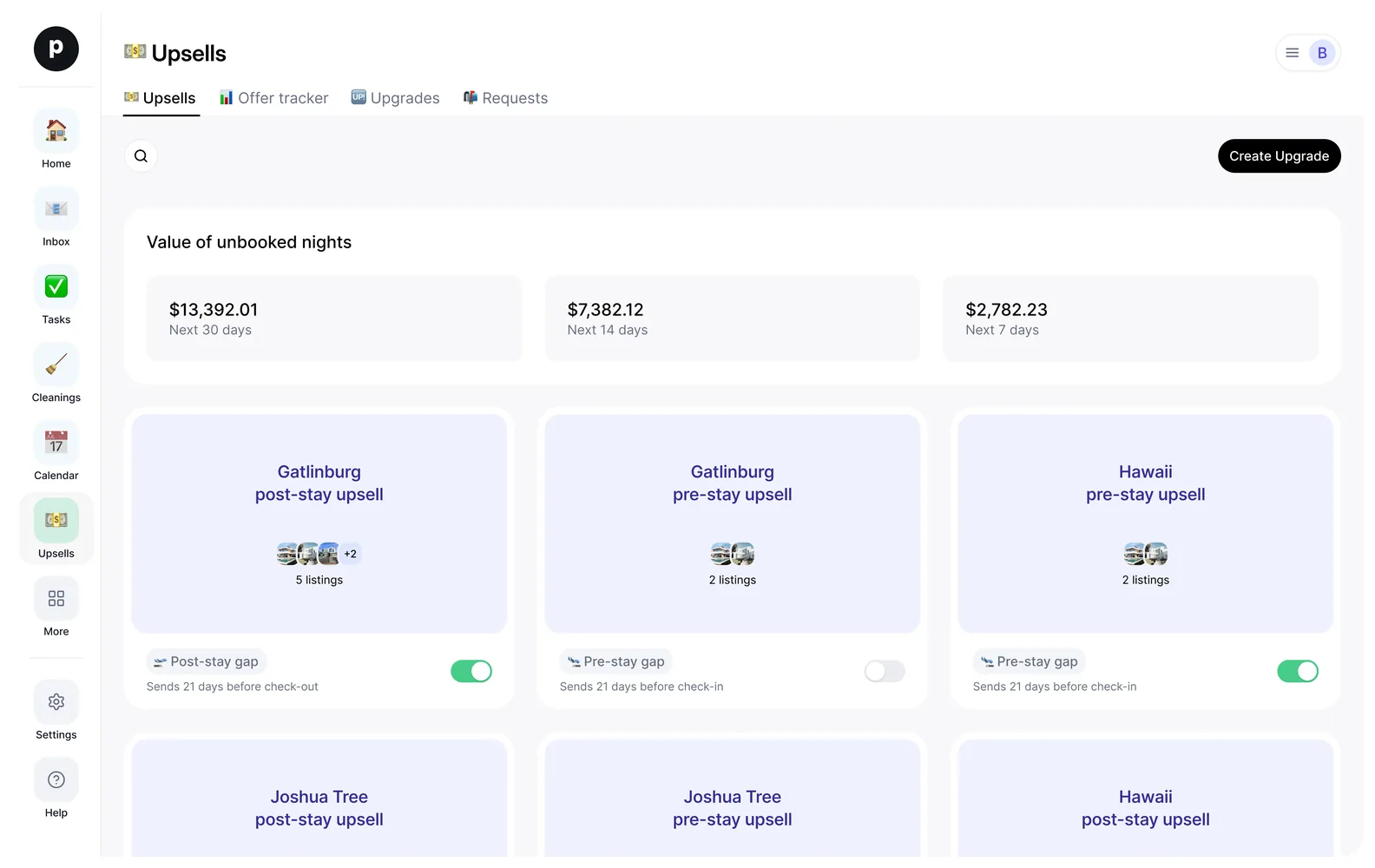Click the Pre-stay gap tag under Gatlinburg

(x=616, y=661)
